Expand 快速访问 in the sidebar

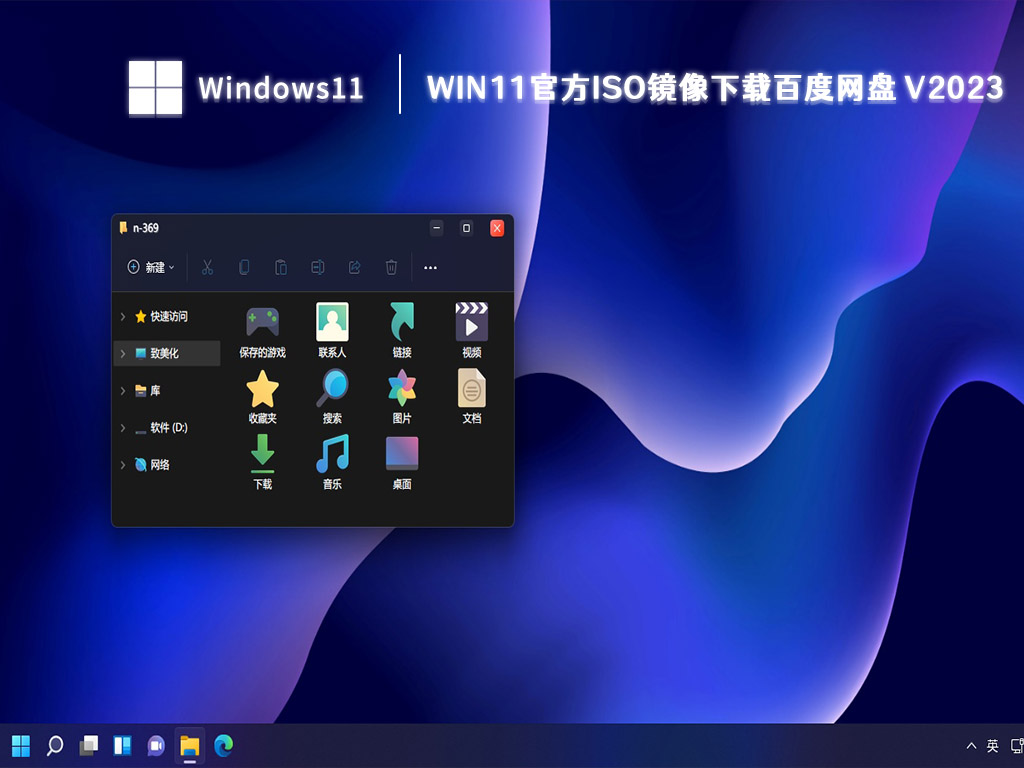tap(122, 316)
